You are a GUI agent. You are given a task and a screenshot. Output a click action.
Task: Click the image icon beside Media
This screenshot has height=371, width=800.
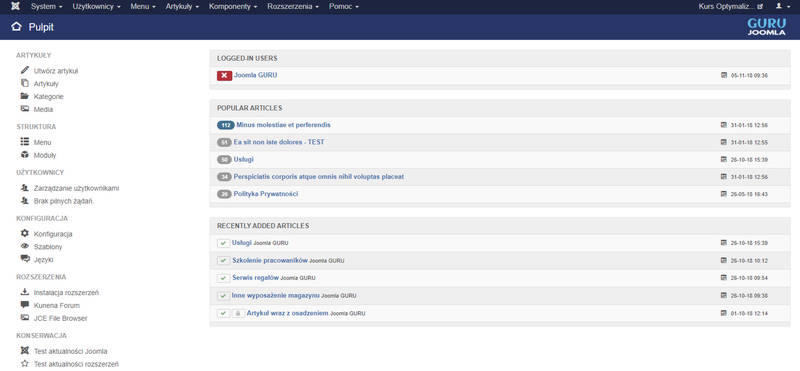coord(24,109)
